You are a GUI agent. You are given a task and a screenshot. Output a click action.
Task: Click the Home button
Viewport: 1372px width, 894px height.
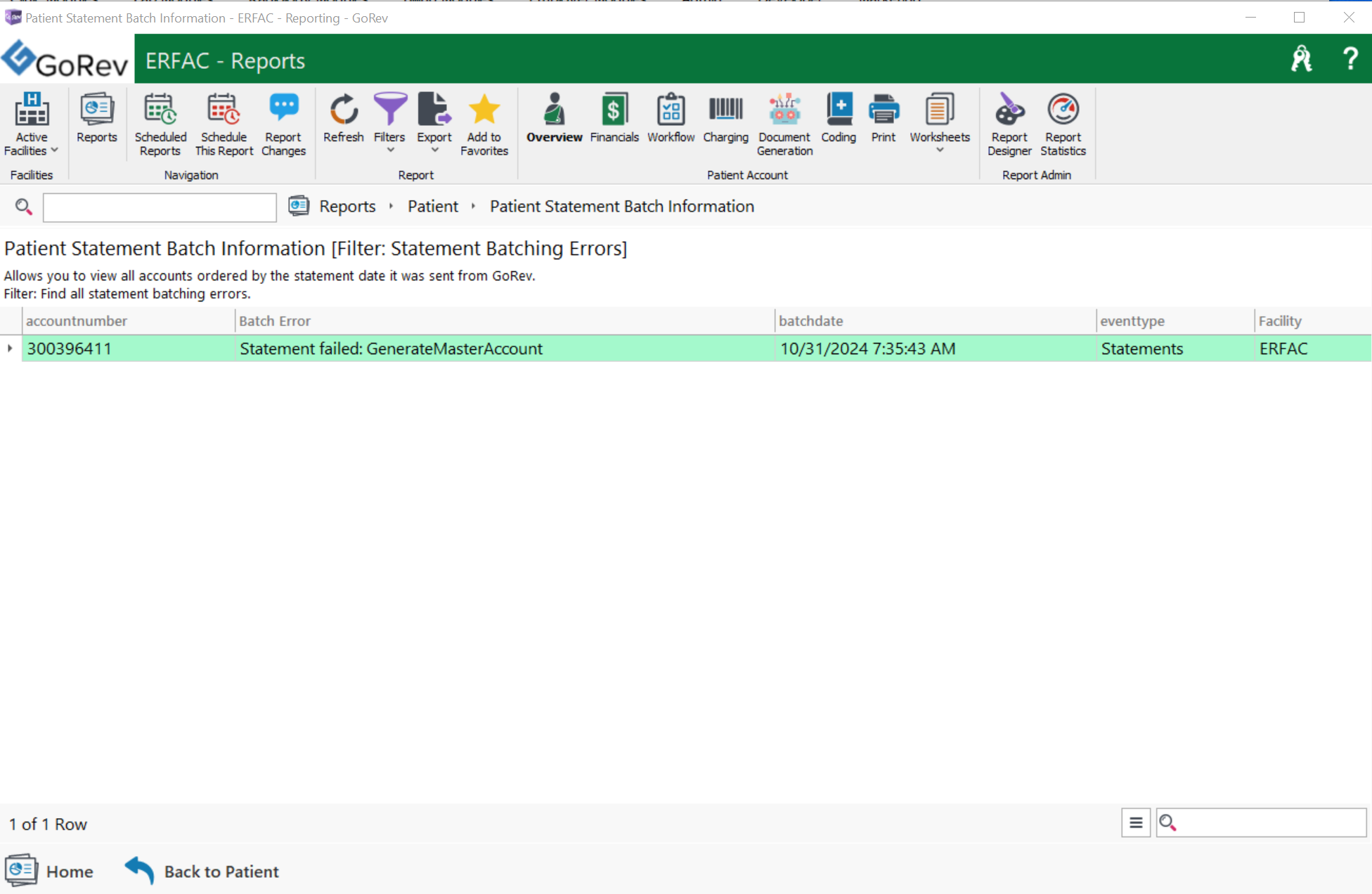pos(50,871)
